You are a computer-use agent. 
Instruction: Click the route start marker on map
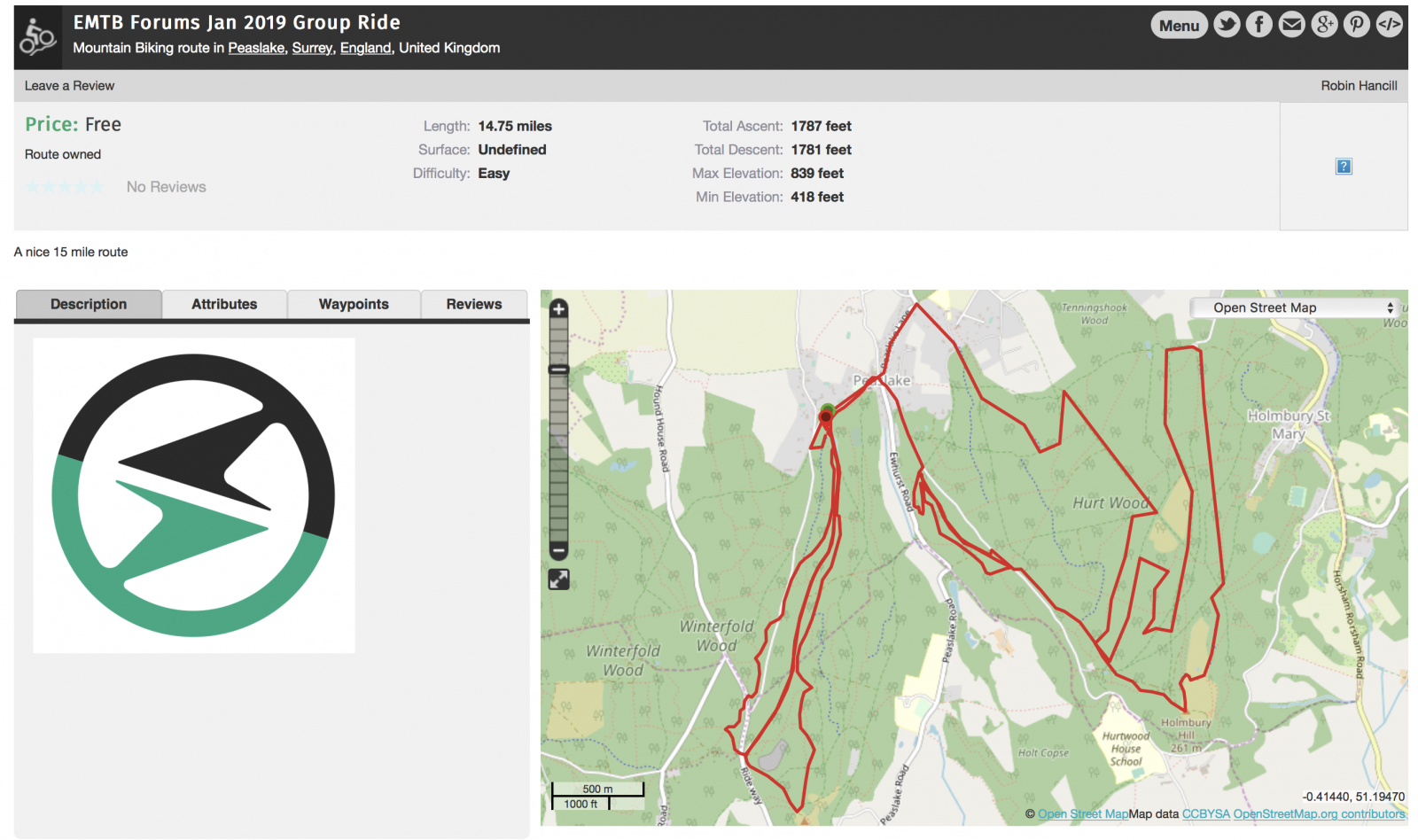pyautogui.click(x=827, y=412)
